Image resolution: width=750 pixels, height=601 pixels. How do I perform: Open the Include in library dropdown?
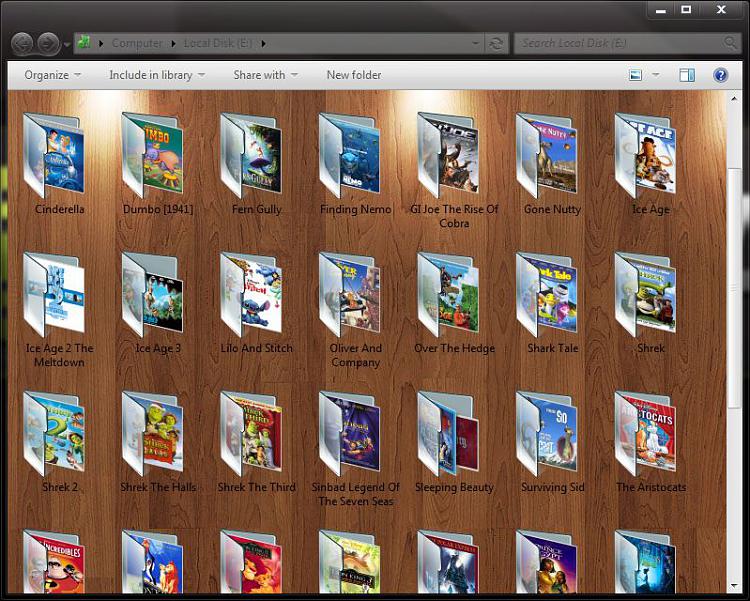coord(157,75)
